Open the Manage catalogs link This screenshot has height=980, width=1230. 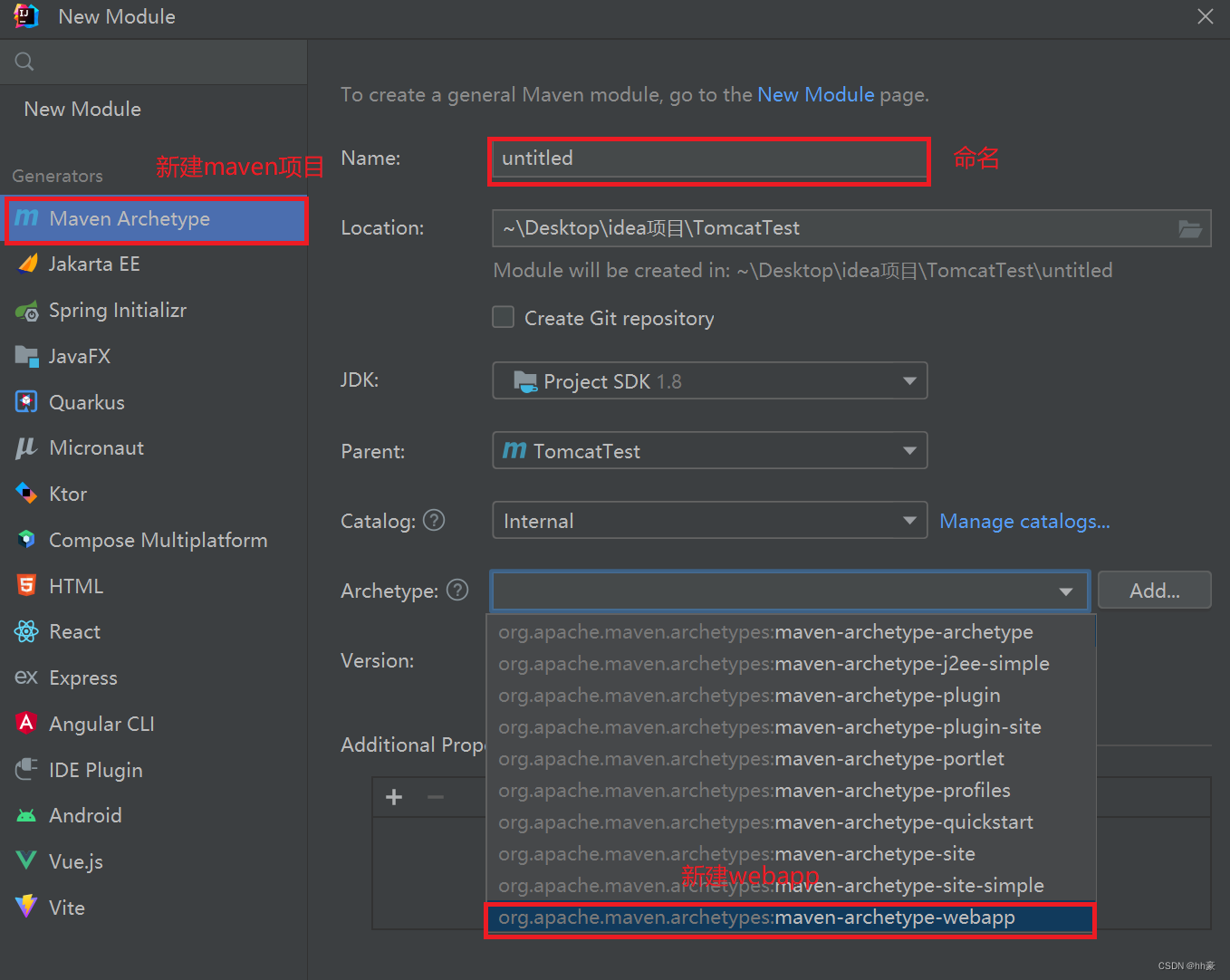click(1024, 521)
